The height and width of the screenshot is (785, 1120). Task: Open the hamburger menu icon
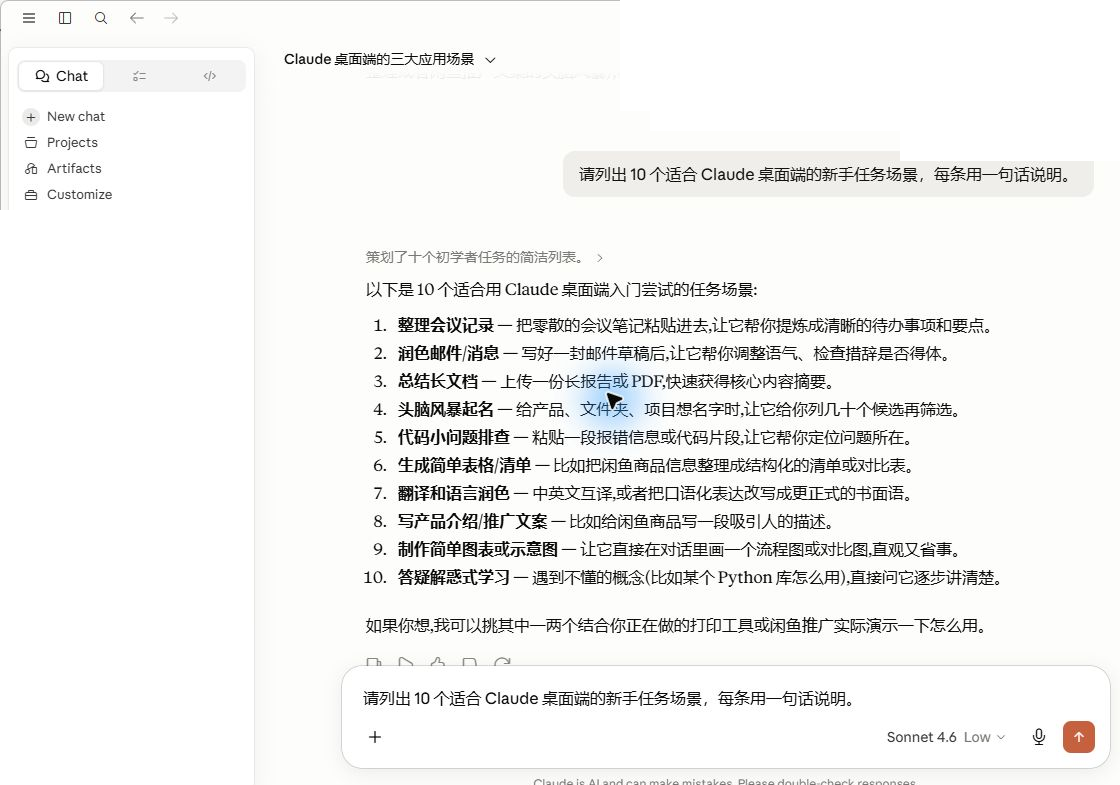click(x=29, y=18)
